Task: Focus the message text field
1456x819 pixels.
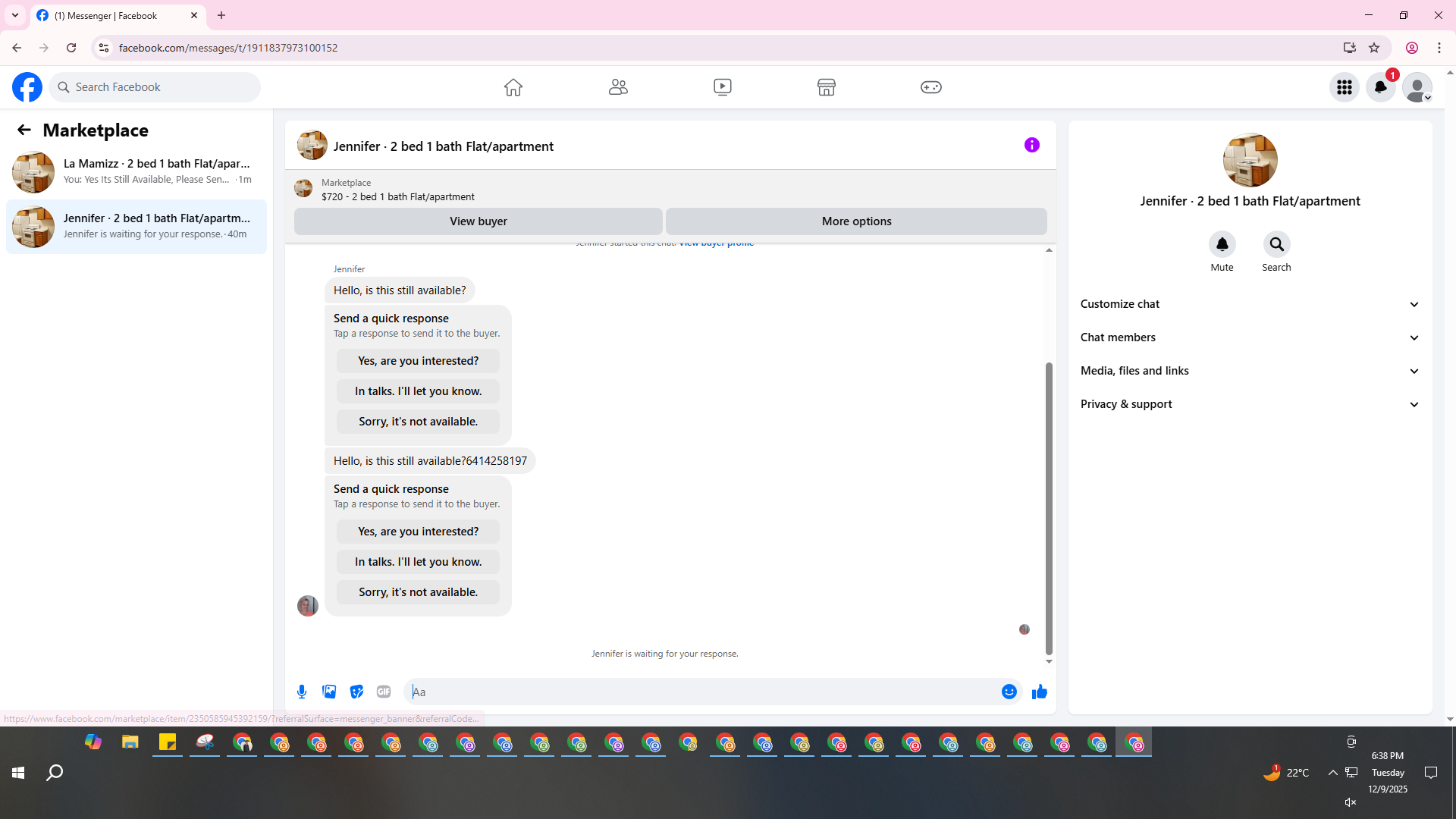Action: pyautogui.click(x=701, y=692)
